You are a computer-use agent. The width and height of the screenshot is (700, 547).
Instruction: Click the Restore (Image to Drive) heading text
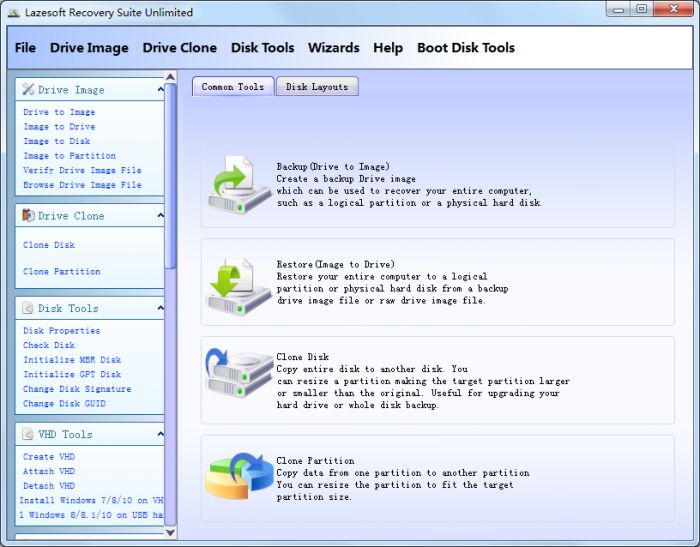335,264
